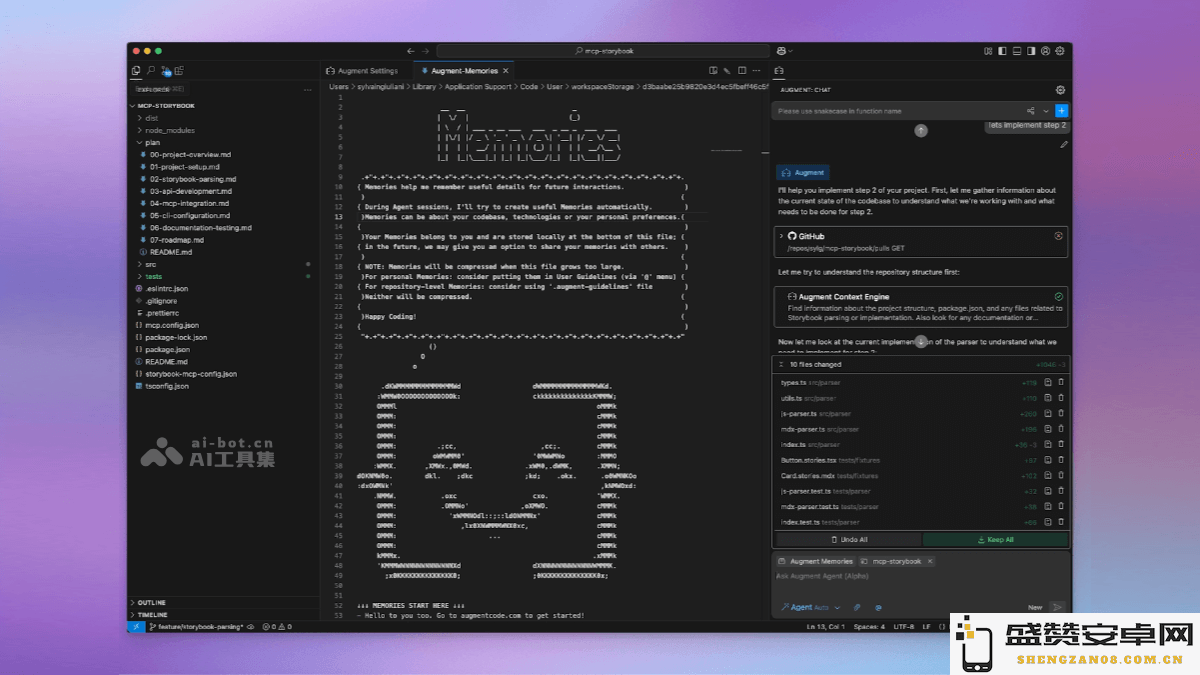Click the Undo All button
1200x675 pixels.
point(848,539)
